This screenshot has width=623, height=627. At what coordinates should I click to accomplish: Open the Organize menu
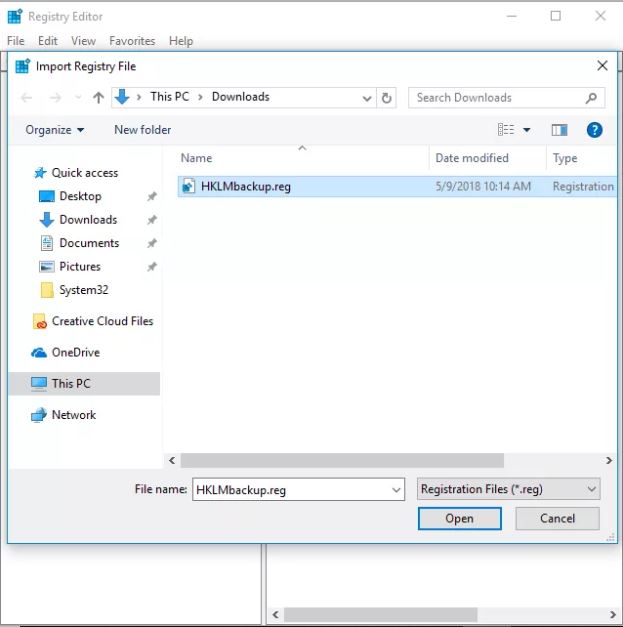pyautogui.click(x=55, y=130)
